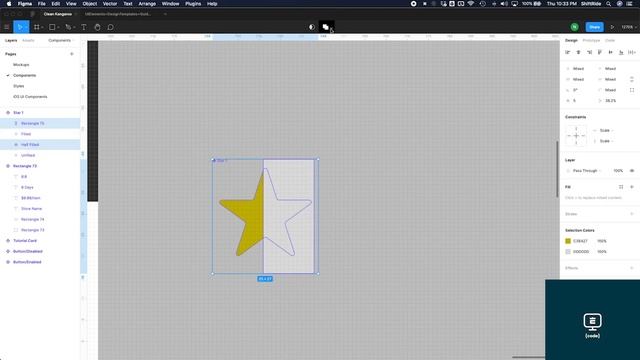The height and width of the screenshot is (360, 640).
Task: Align selection vertical centers
Action: click(610, 52)
